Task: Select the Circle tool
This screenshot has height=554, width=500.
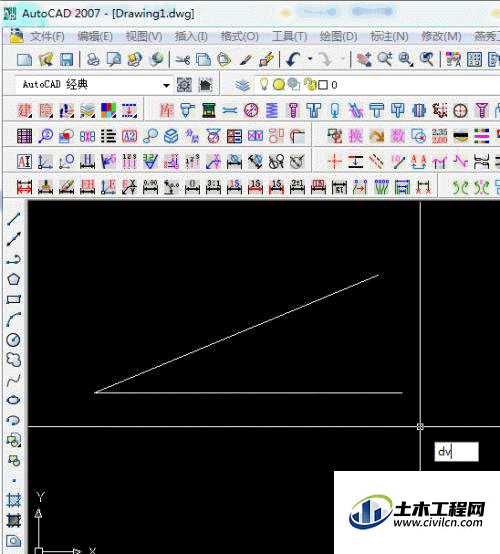Action: click(x=13, y=340)
